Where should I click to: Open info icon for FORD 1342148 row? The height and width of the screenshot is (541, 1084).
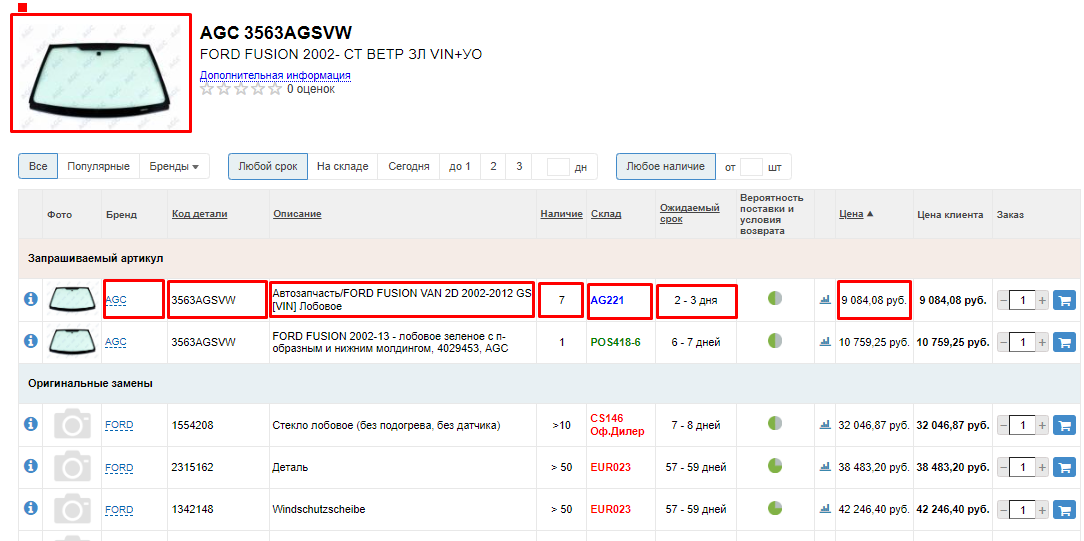[30, 508]
